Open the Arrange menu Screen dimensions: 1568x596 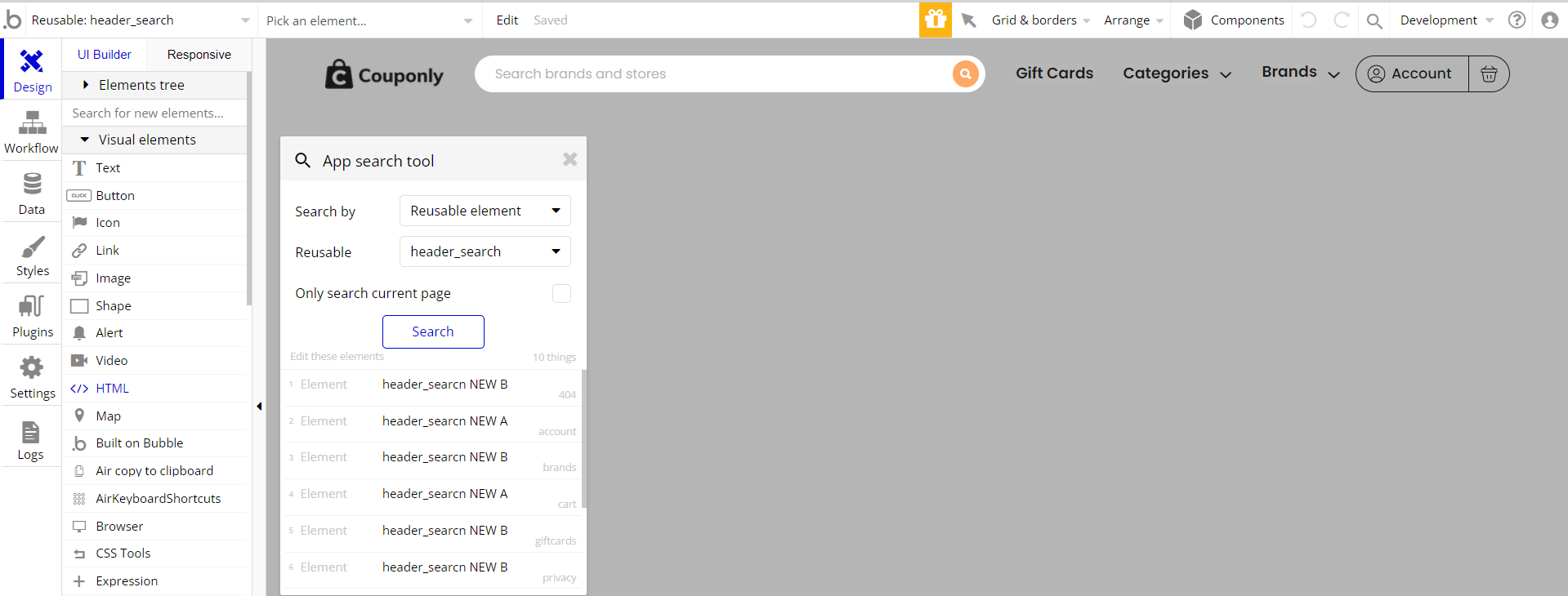[x=1133, y=20]
